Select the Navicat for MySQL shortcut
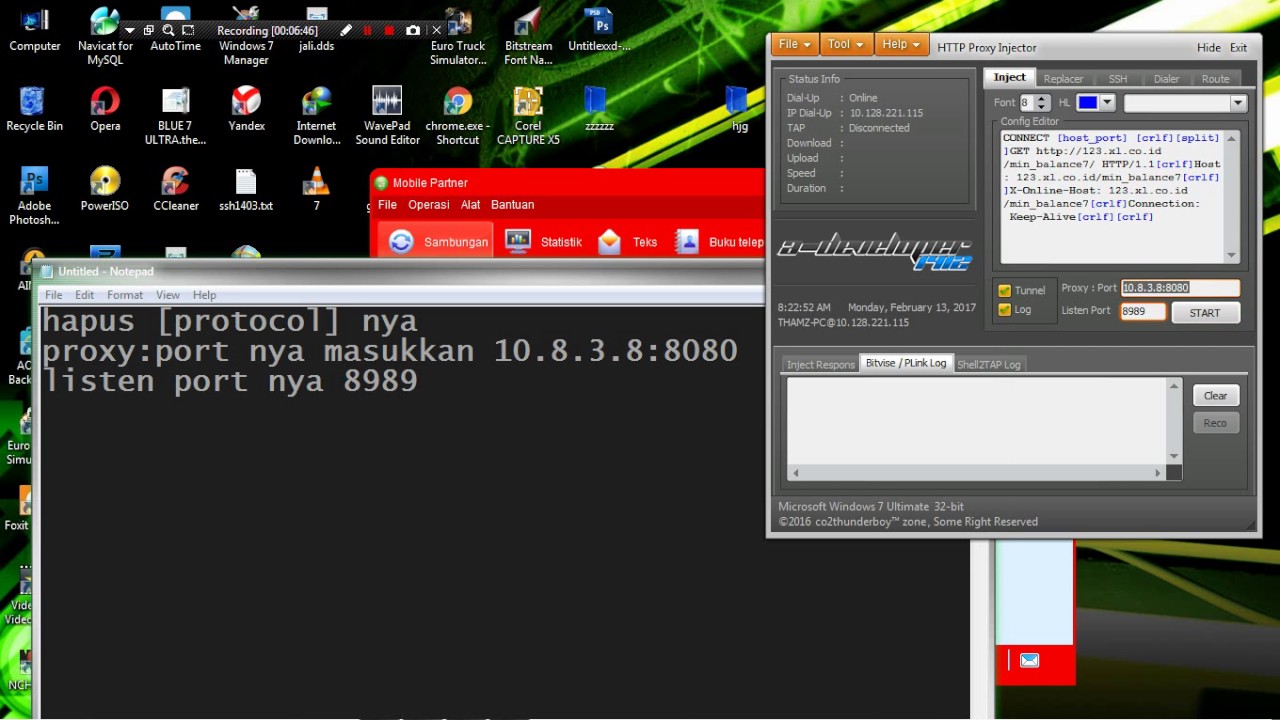Screen dimensions: 1280x720 (x=105, y=37)
